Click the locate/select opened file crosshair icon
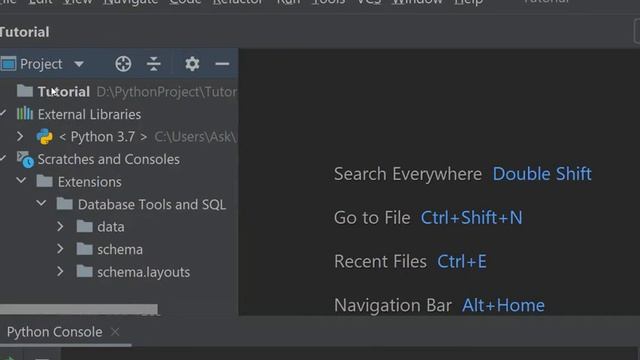The width and height of the screenshot is (640, 360). point(123,64)
